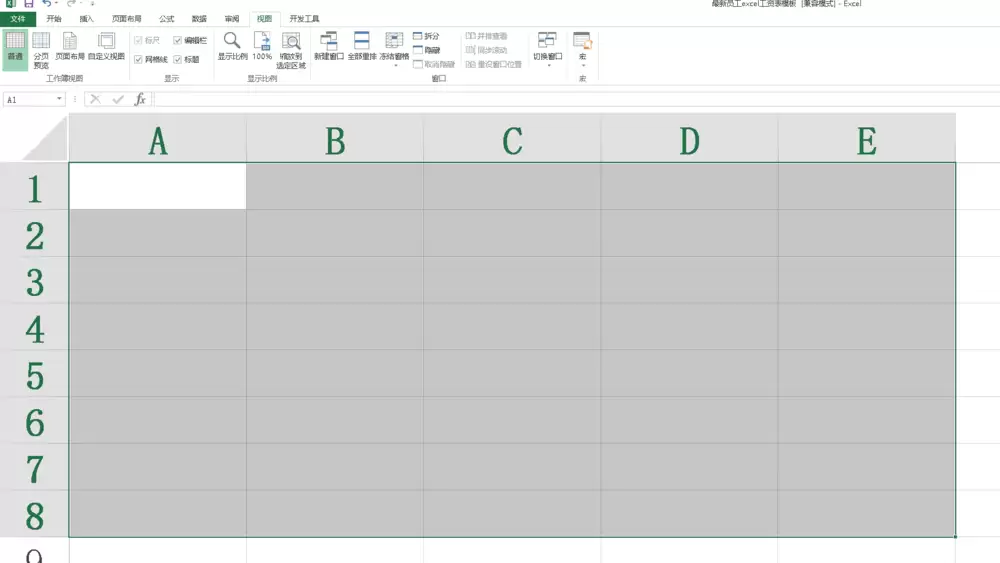Viewport: 1000px width, 563px height.
Task: Click the fx Insert Function icon
Action: [x=140, y=99]
